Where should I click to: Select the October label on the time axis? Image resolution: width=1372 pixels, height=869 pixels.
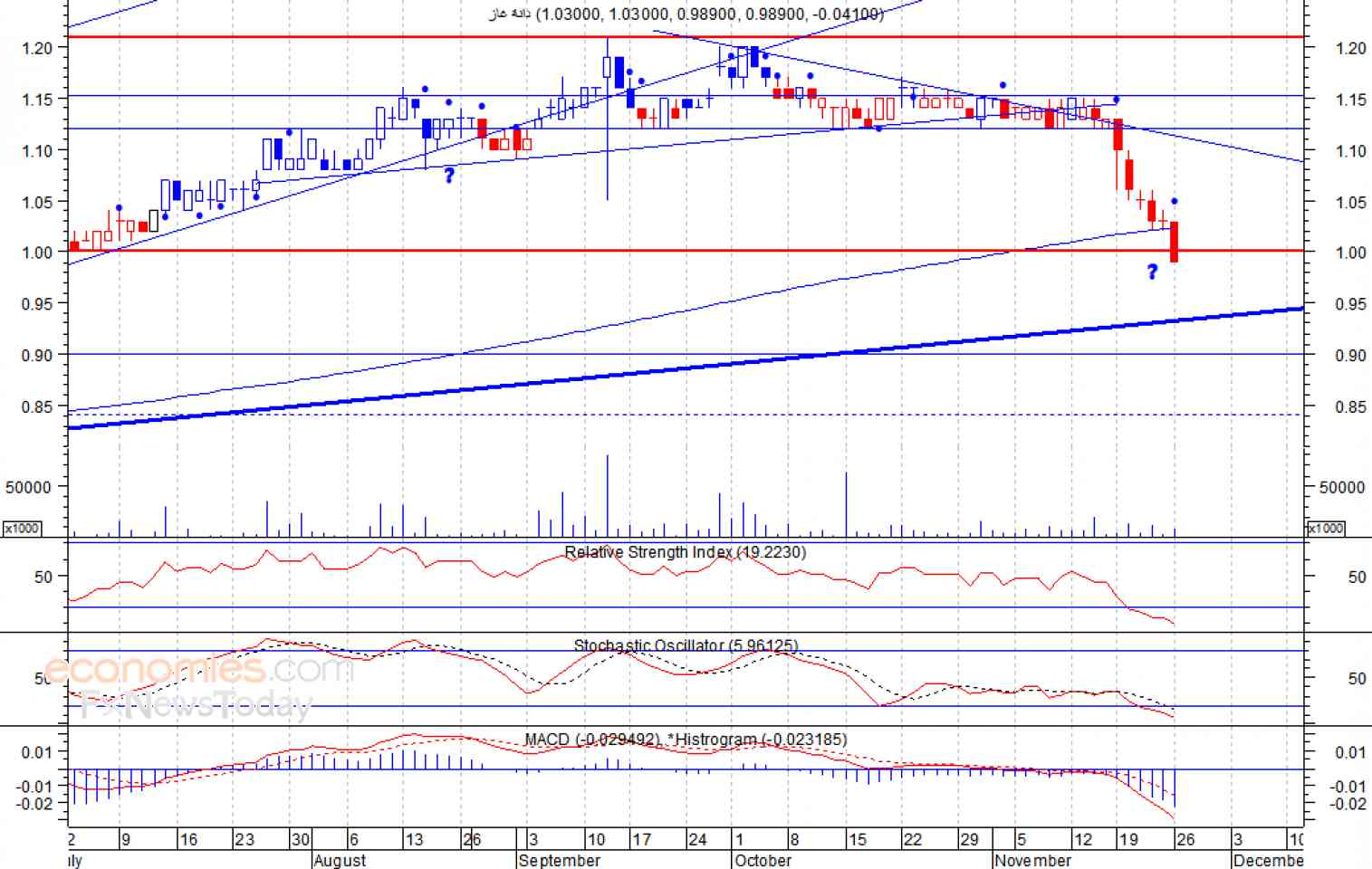[763, 860]
